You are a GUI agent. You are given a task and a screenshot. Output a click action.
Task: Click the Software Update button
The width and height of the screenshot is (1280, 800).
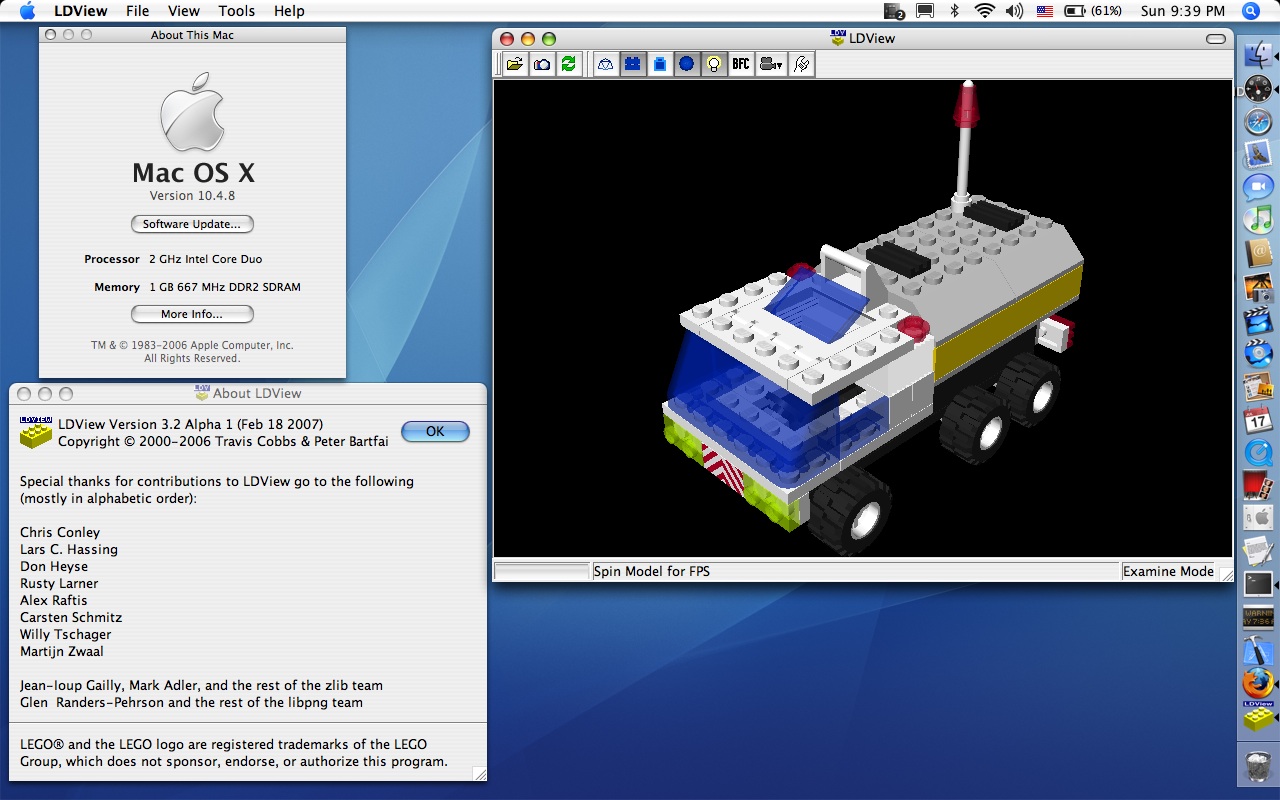(192, 224)
